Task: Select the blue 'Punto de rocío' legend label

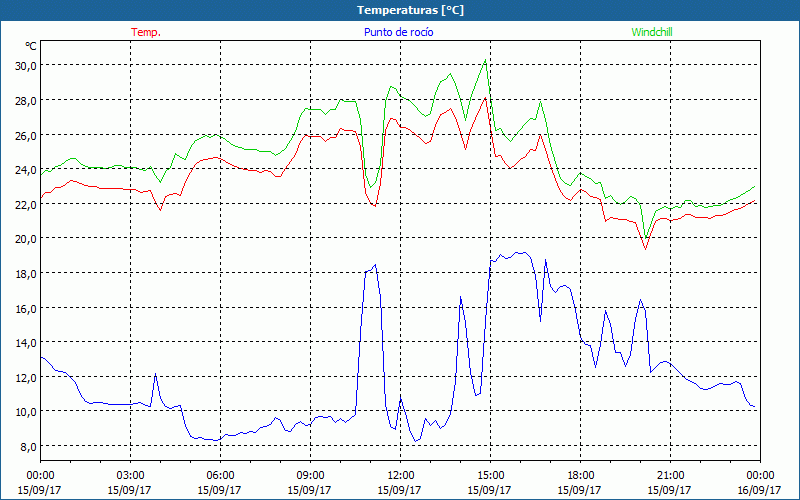Action: click(398, 32)
